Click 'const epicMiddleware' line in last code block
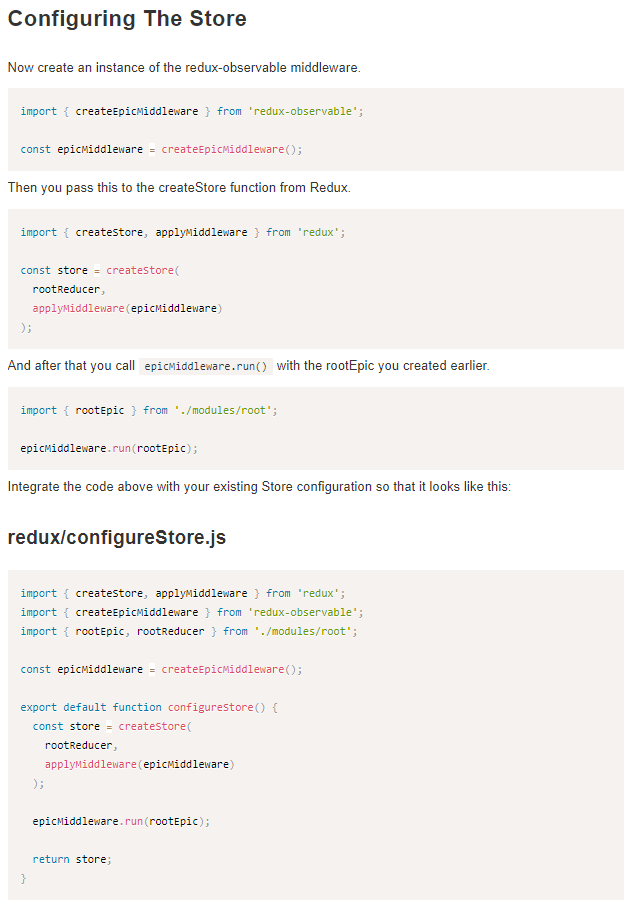 click(161, 669)
